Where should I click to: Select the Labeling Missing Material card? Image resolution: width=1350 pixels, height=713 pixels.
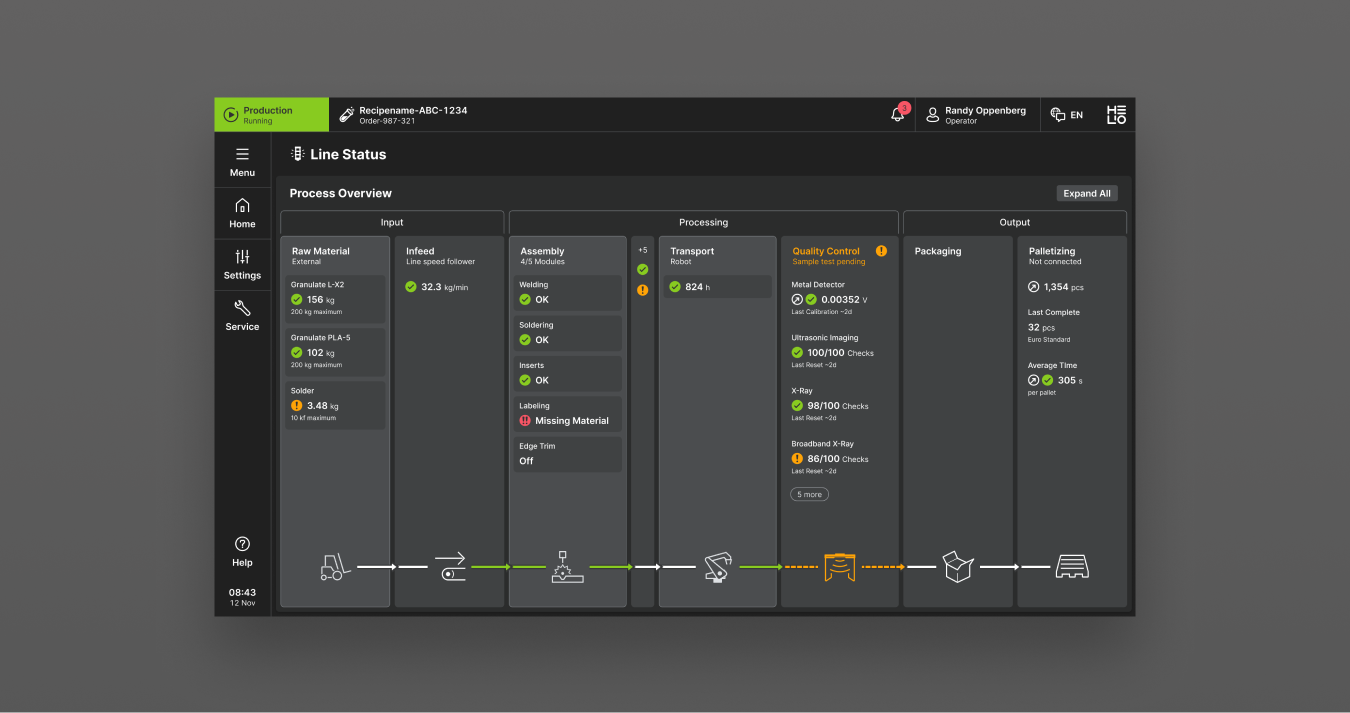[567, 414]
